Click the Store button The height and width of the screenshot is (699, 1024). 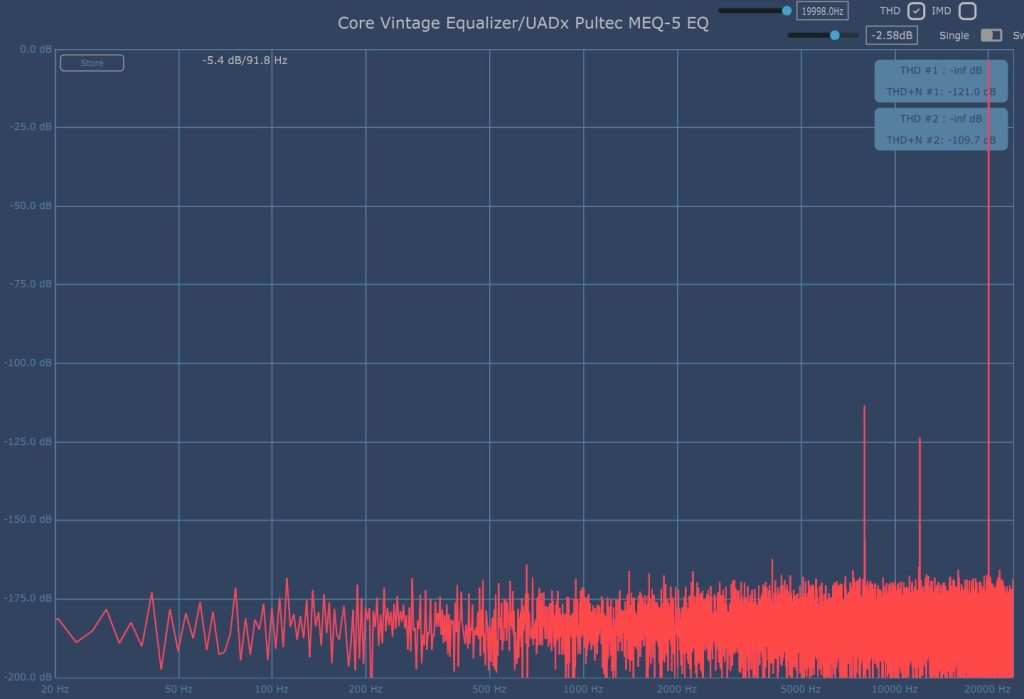tap(92, 63)
